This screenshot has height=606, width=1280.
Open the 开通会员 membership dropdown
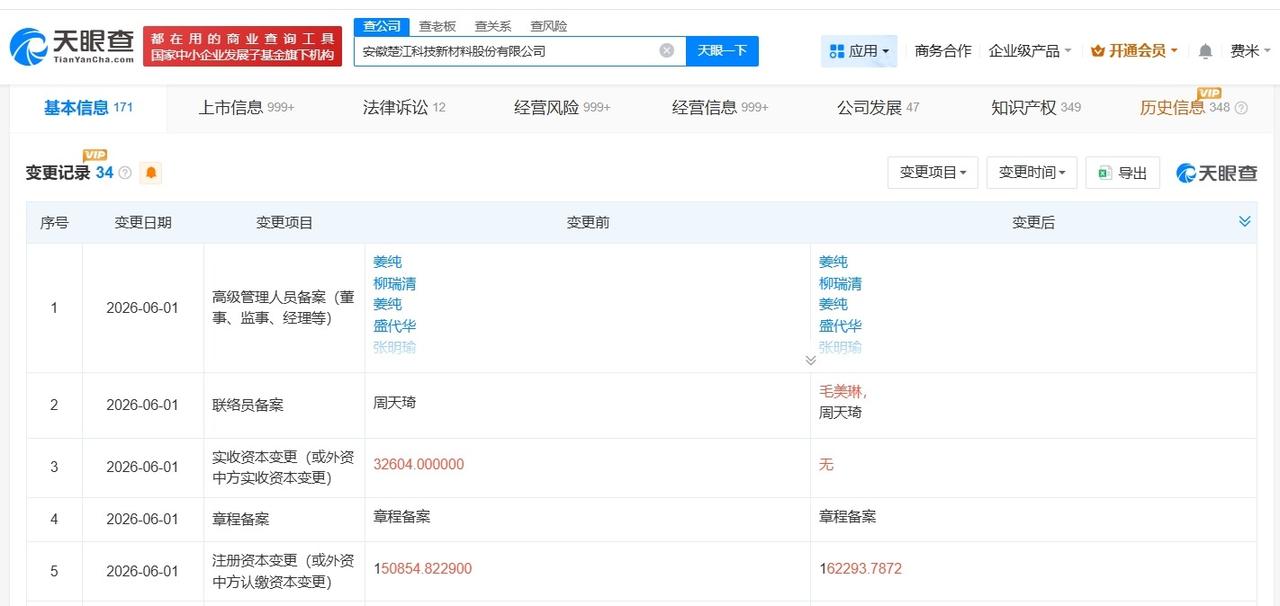click(x=1134, y=51)
